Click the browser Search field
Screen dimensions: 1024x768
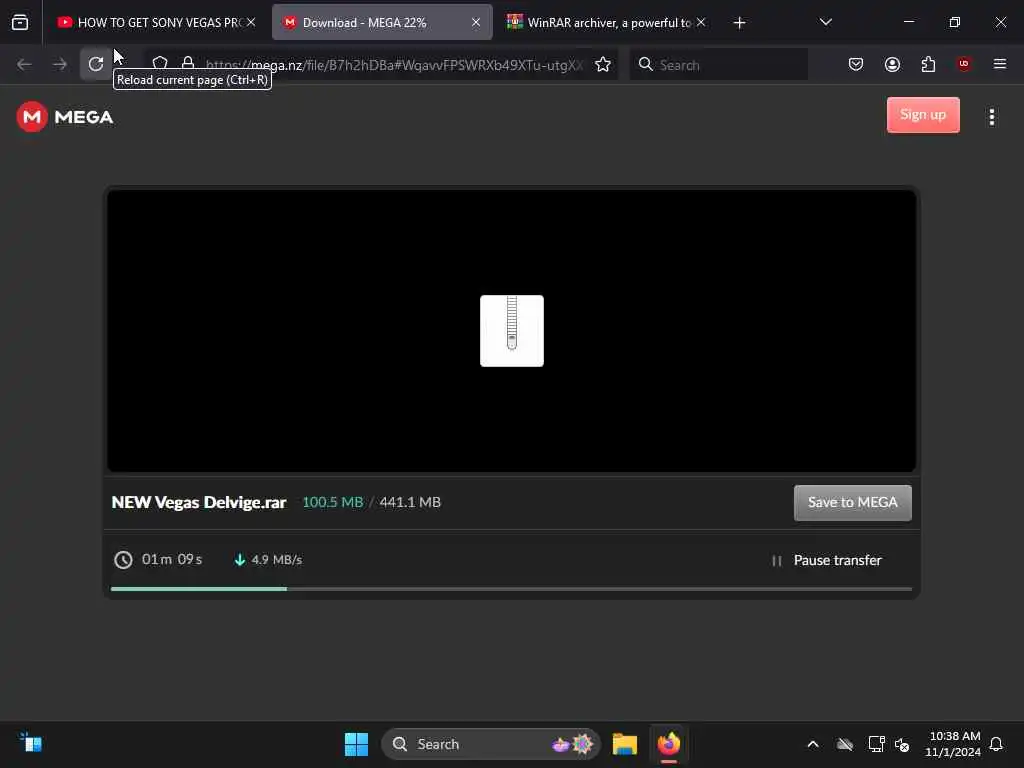point(718,65)
